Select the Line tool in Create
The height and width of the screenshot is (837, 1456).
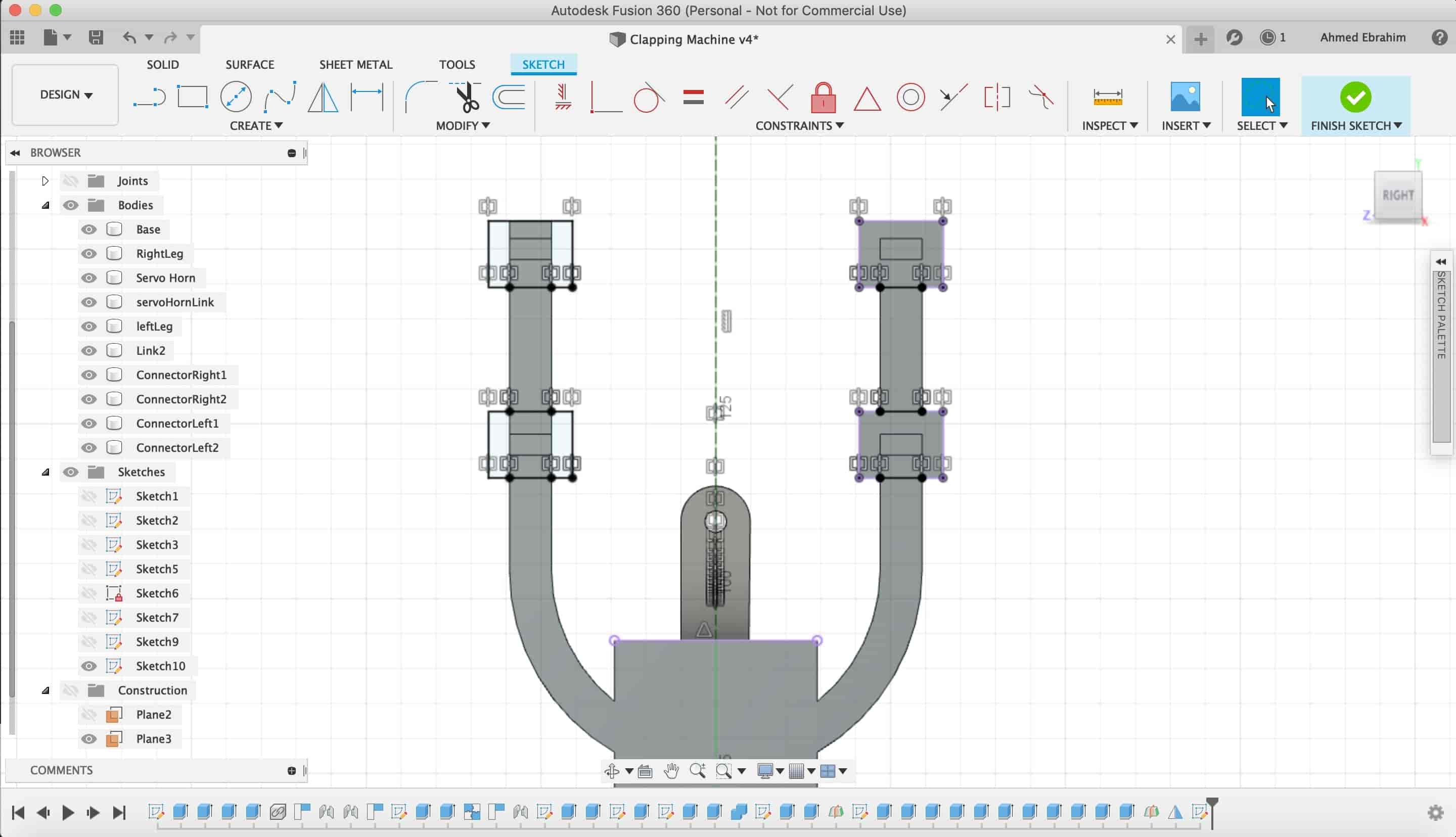(150, 97)
